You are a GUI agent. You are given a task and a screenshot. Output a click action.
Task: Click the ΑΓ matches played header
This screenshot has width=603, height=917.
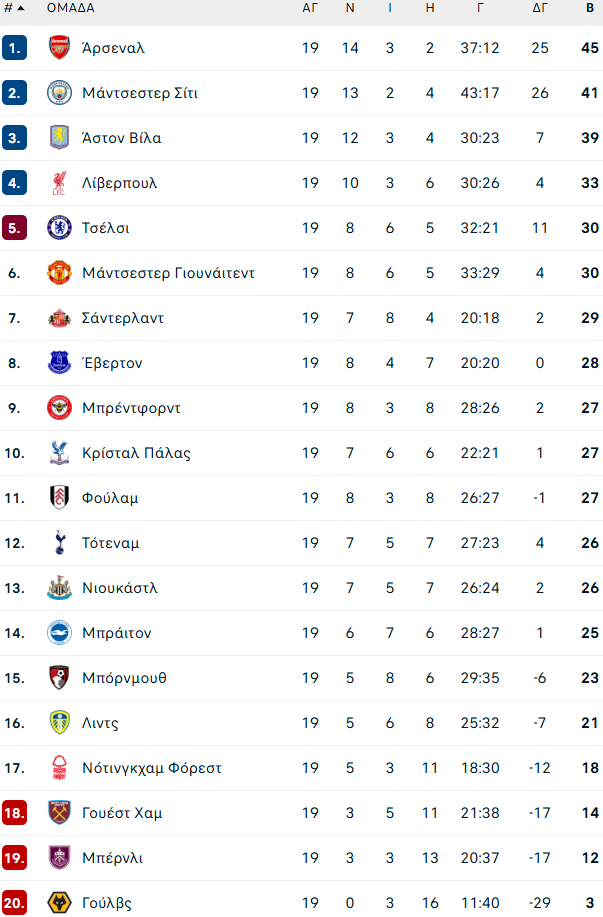pyautogui.click(x=310, y=7)
